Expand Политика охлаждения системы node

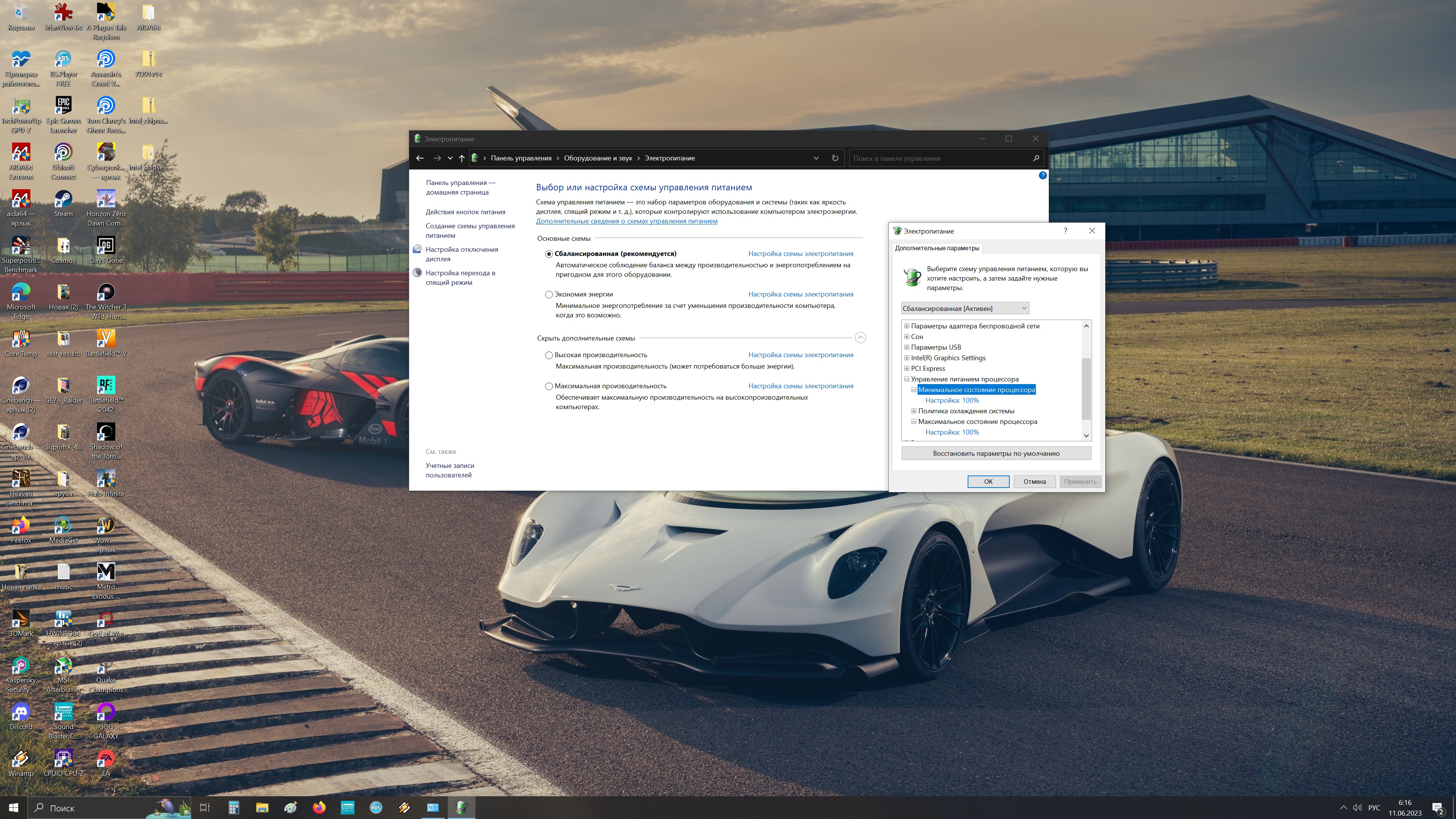click(914, 411)
